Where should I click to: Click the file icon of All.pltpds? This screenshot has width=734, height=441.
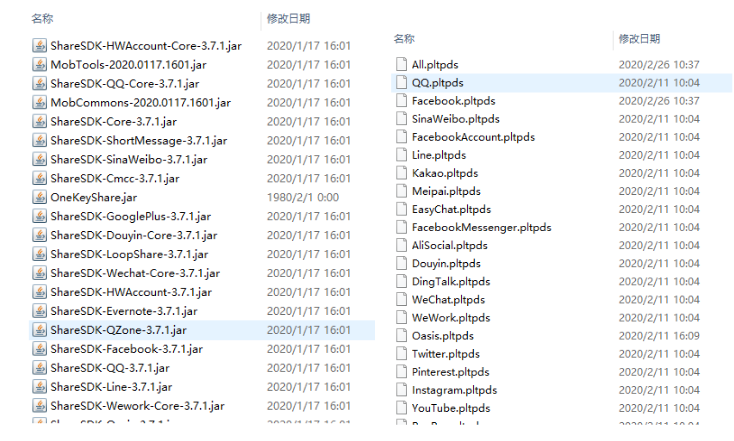tap(401, 64)
